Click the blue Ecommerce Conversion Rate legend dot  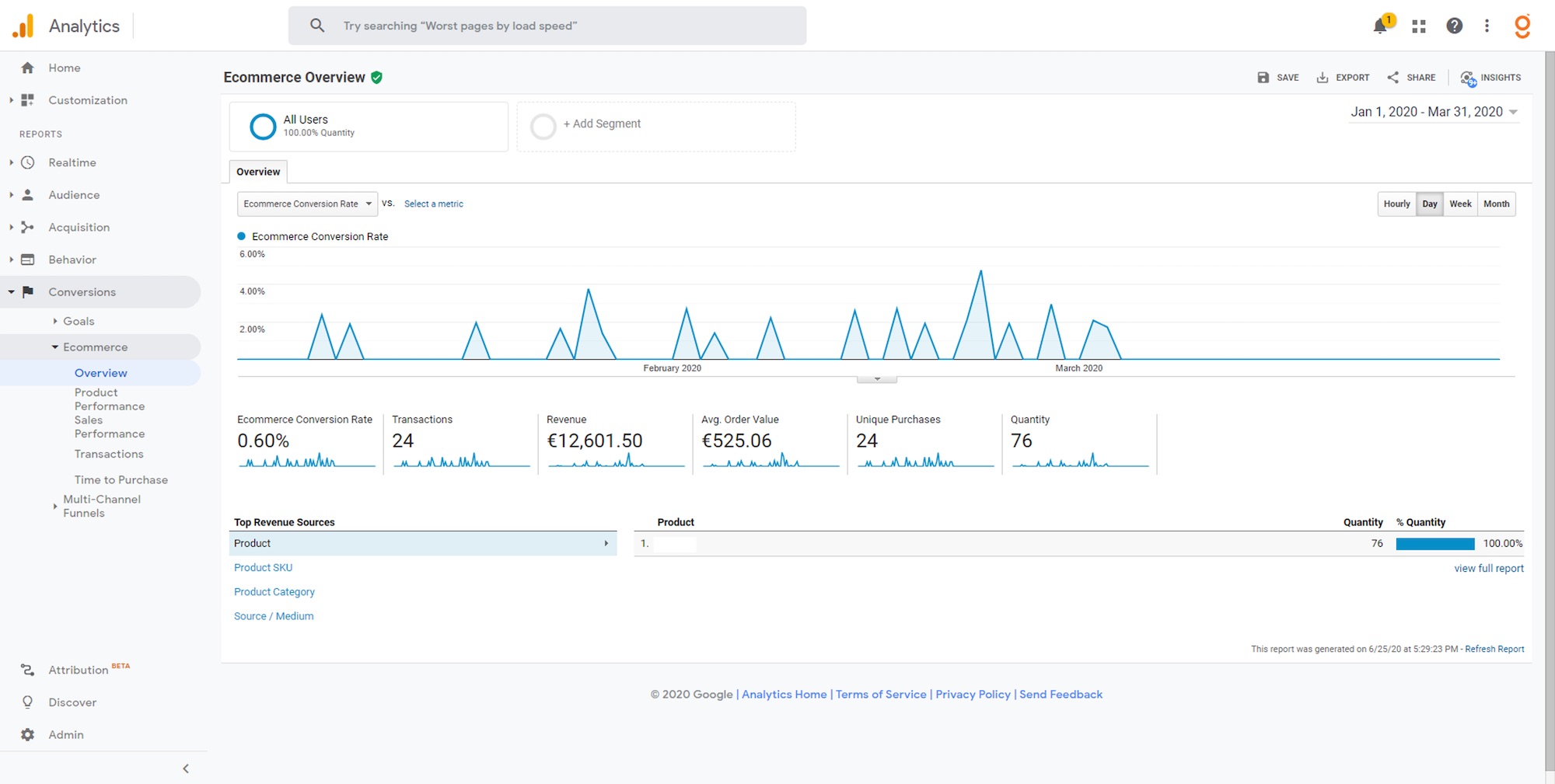[242, 236]
